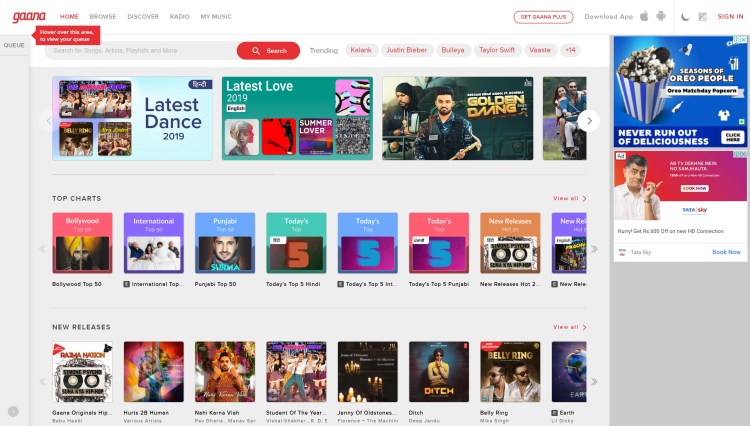Show next banner in featured carousel
The image size is (750, 426).
pyautogui.click(x=589, y=121)
